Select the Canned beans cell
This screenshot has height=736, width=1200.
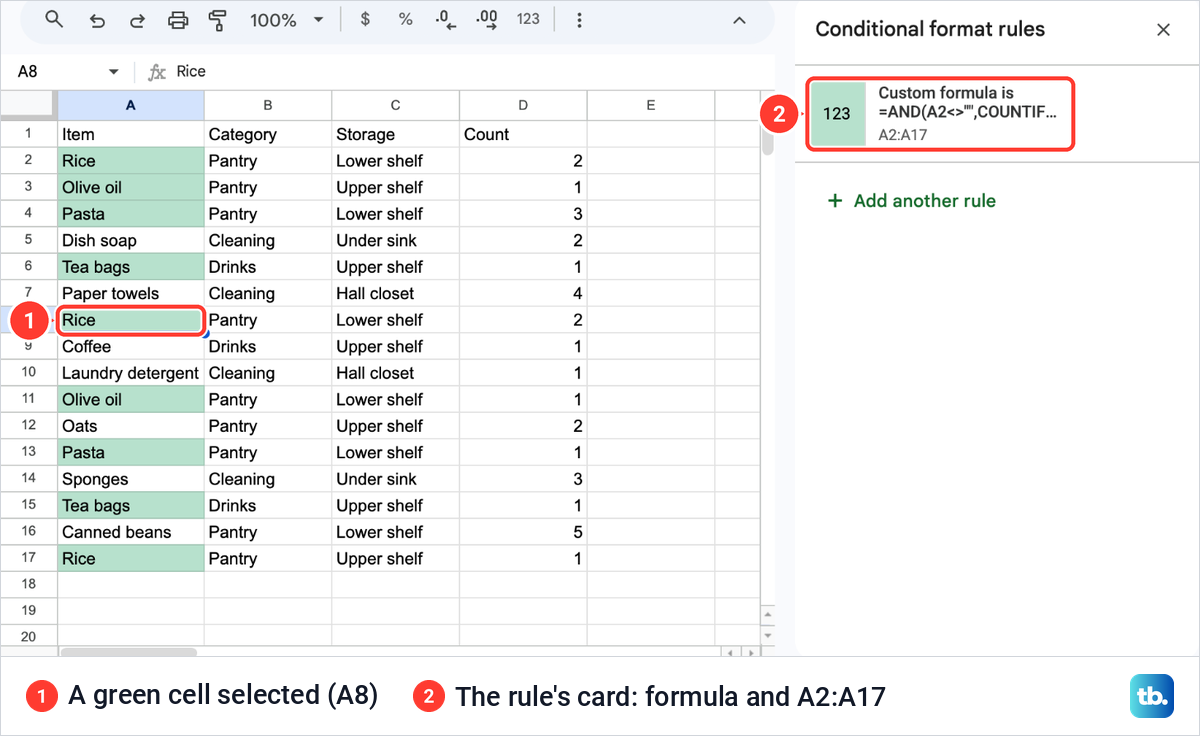tap(131, 532)
